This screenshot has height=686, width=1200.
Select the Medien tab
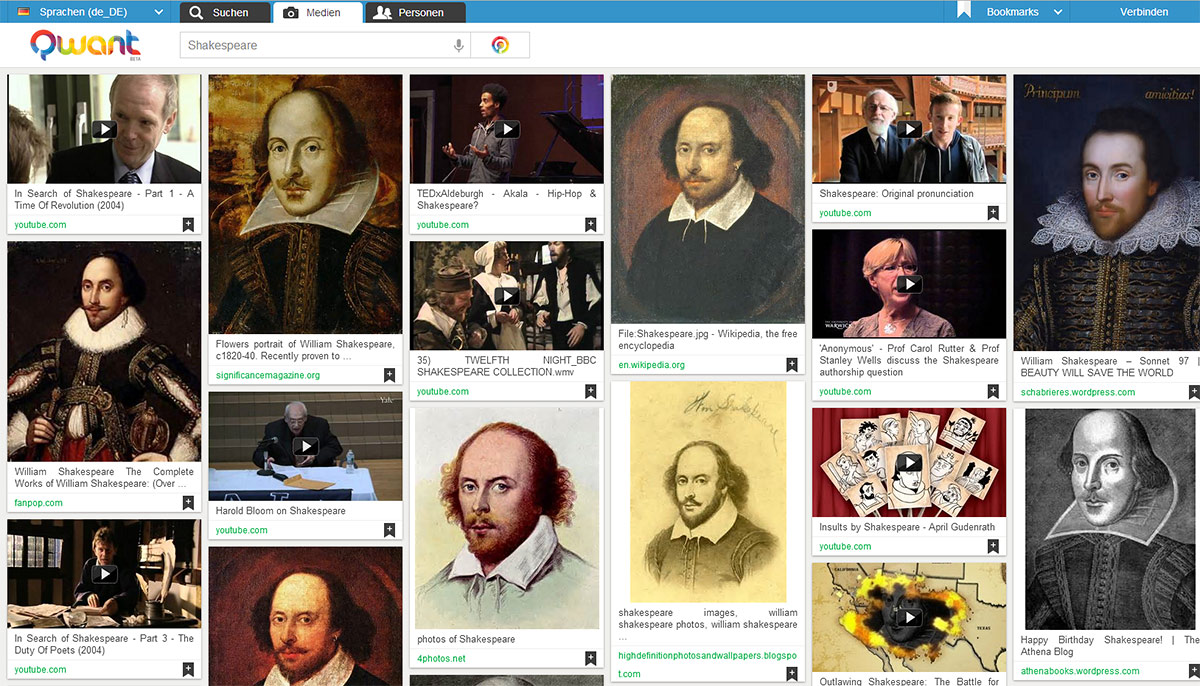(316, 12)
